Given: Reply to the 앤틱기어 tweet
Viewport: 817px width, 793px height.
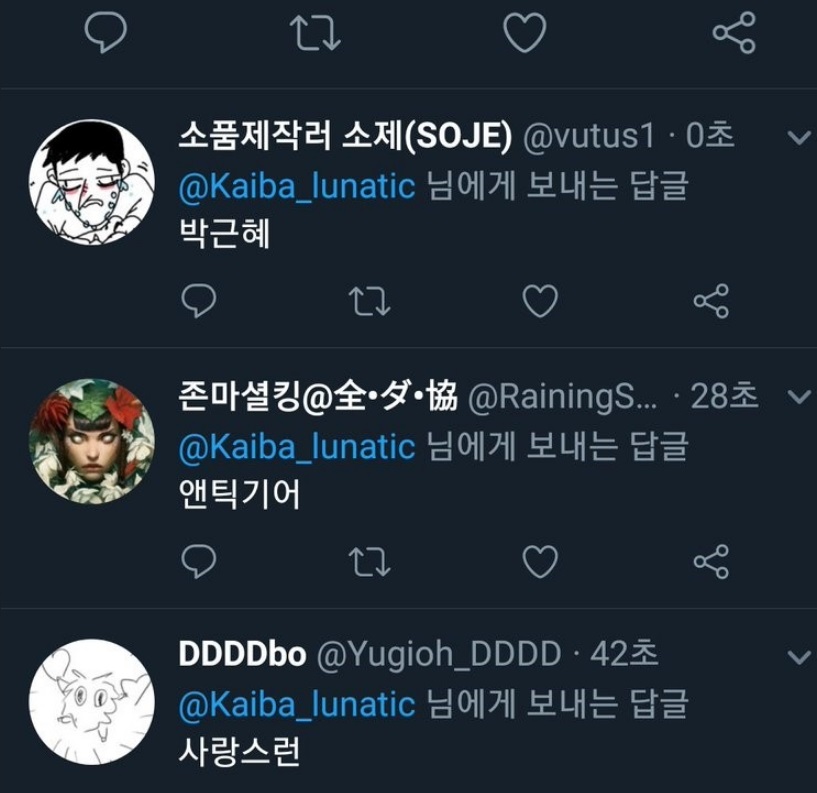Looking at the screenshot, I should tap(199, 561).
